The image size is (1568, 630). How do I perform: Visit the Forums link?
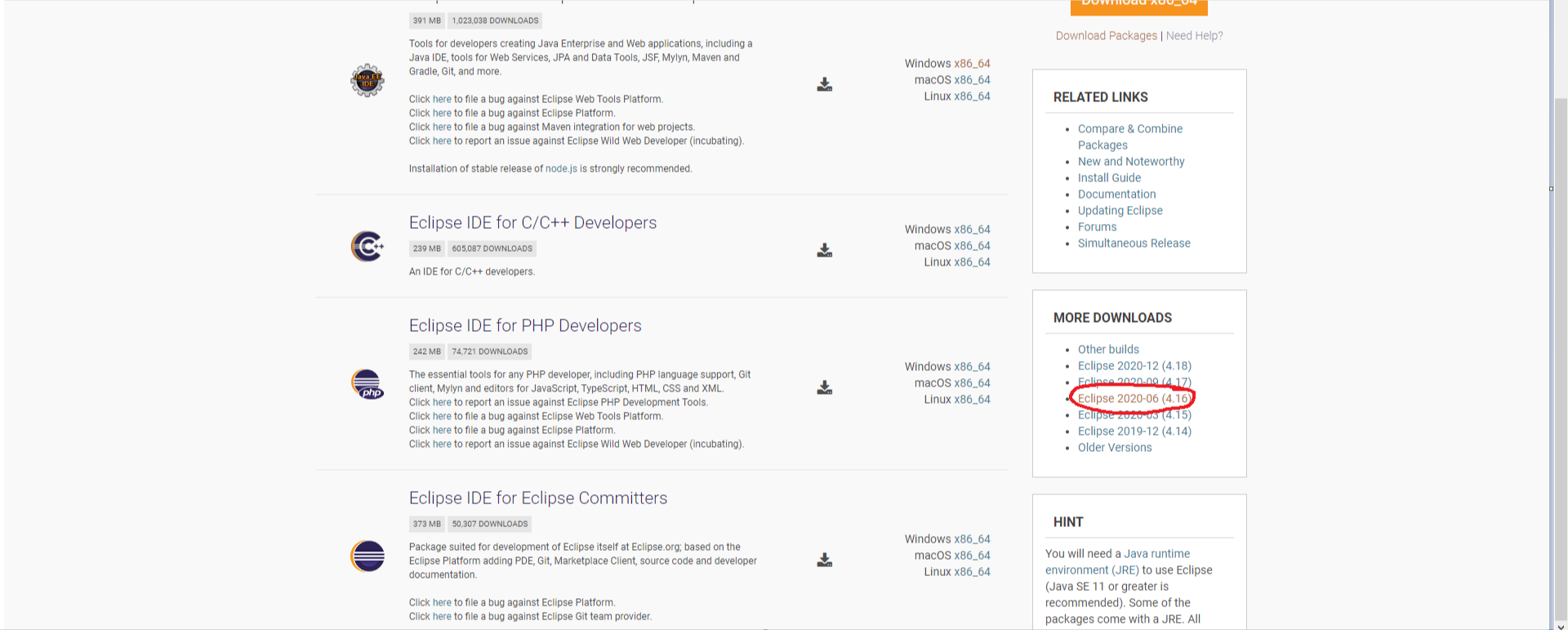(x=1097, y=227)
